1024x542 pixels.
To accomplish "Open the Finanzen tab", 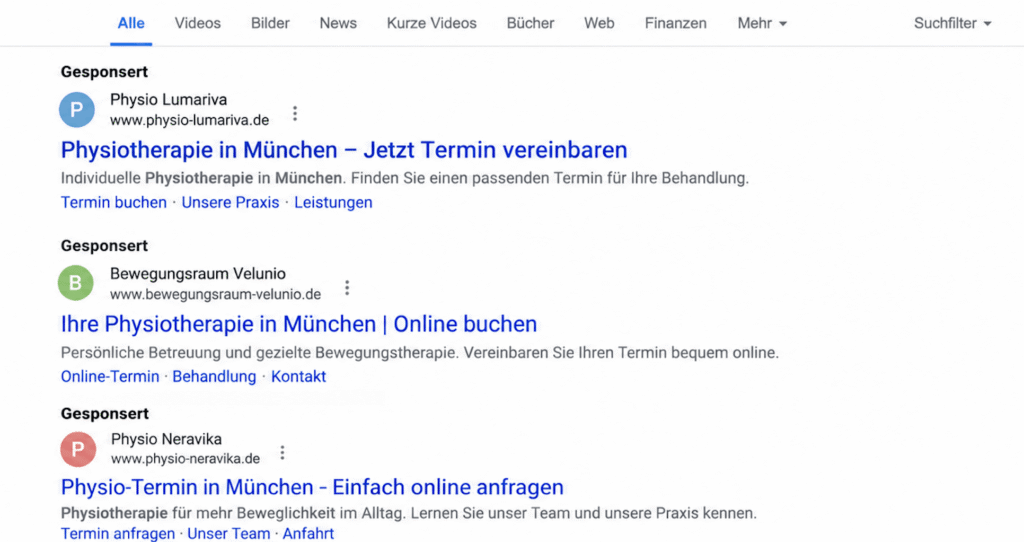I will coord(676,24).
